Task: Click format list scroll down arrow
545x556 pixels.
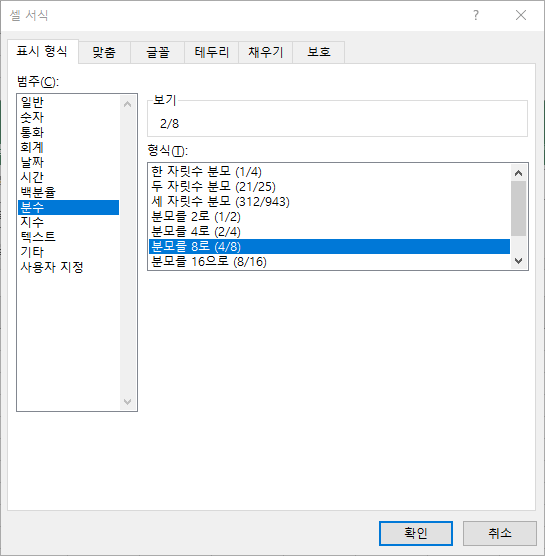Action: coord(518,261)
